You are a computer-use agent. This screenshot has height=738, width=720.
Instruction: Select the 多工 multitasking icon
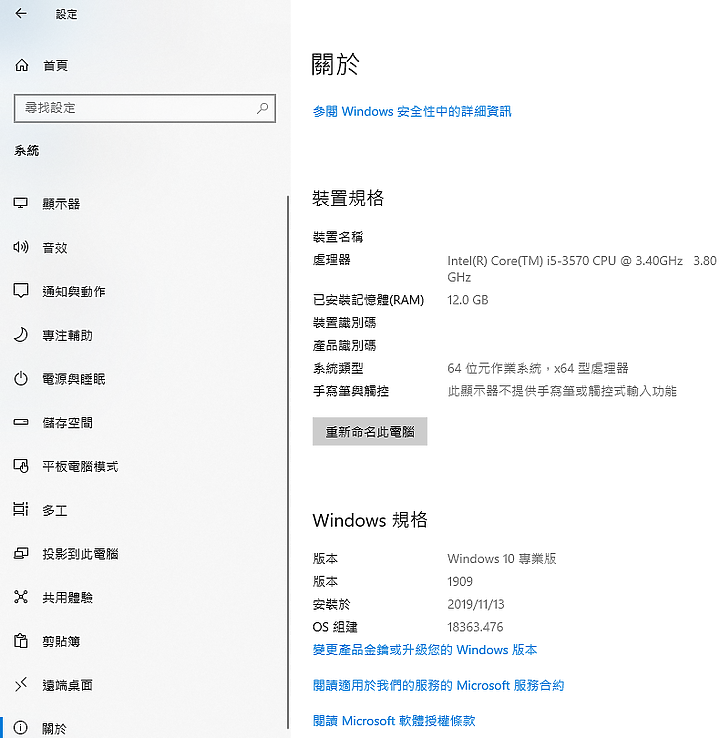[21, 509]
